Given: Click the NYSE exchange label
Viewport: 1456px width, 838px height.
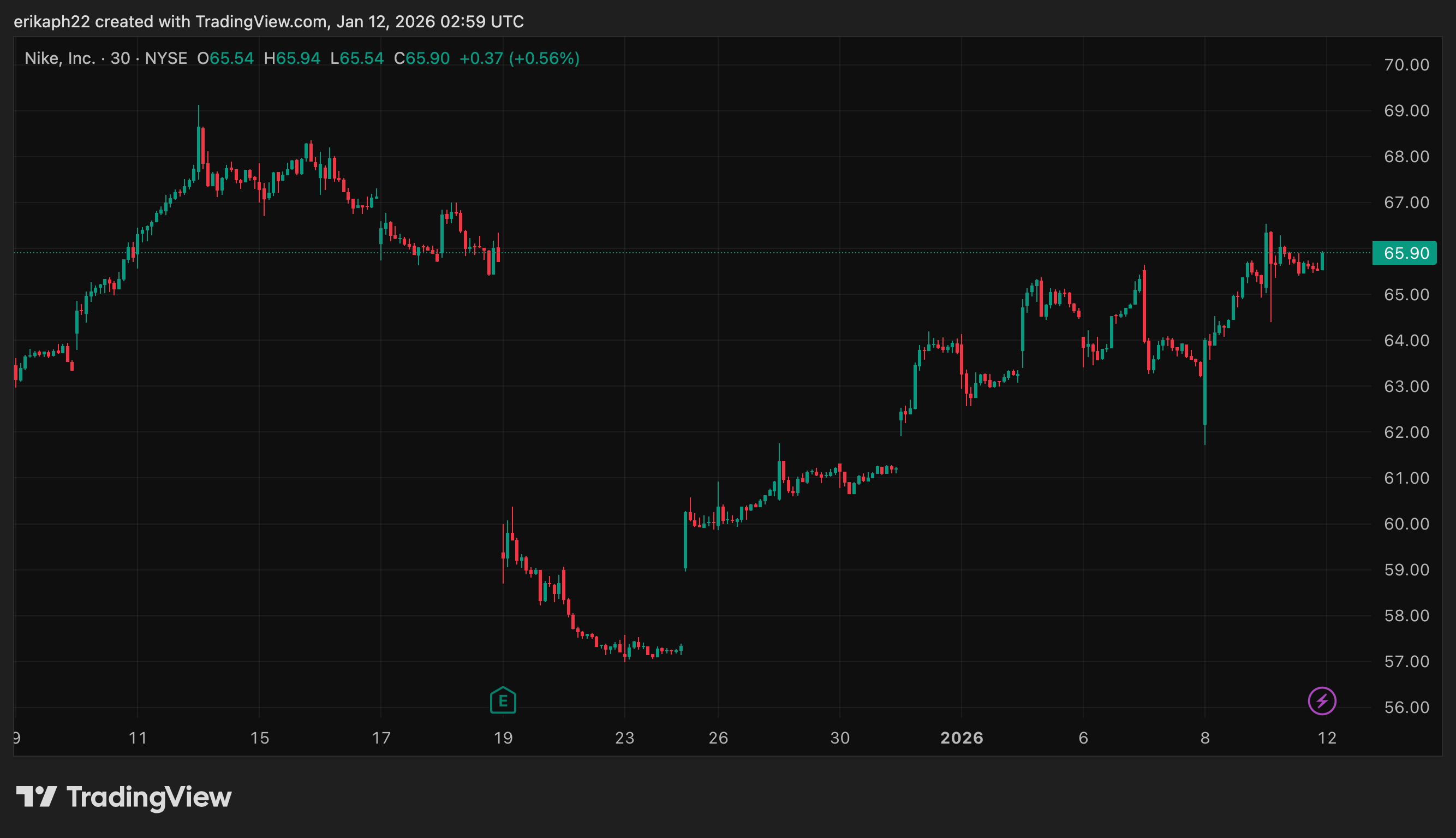Looking at the screenshot, I should [x=166, y=59].
